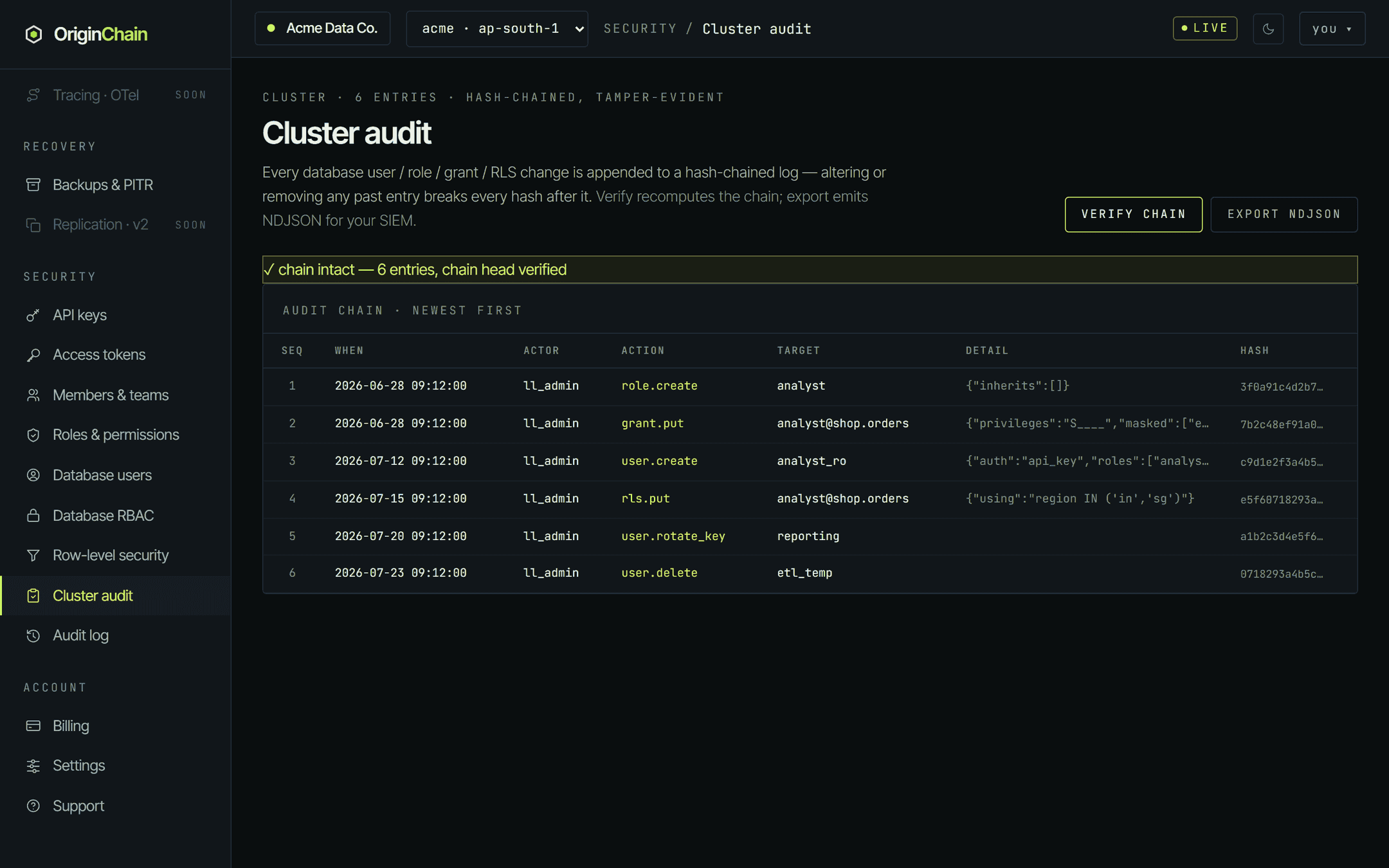1389x868 pixels.
Task: Click the Verify Chain button
Action: 1134,214
